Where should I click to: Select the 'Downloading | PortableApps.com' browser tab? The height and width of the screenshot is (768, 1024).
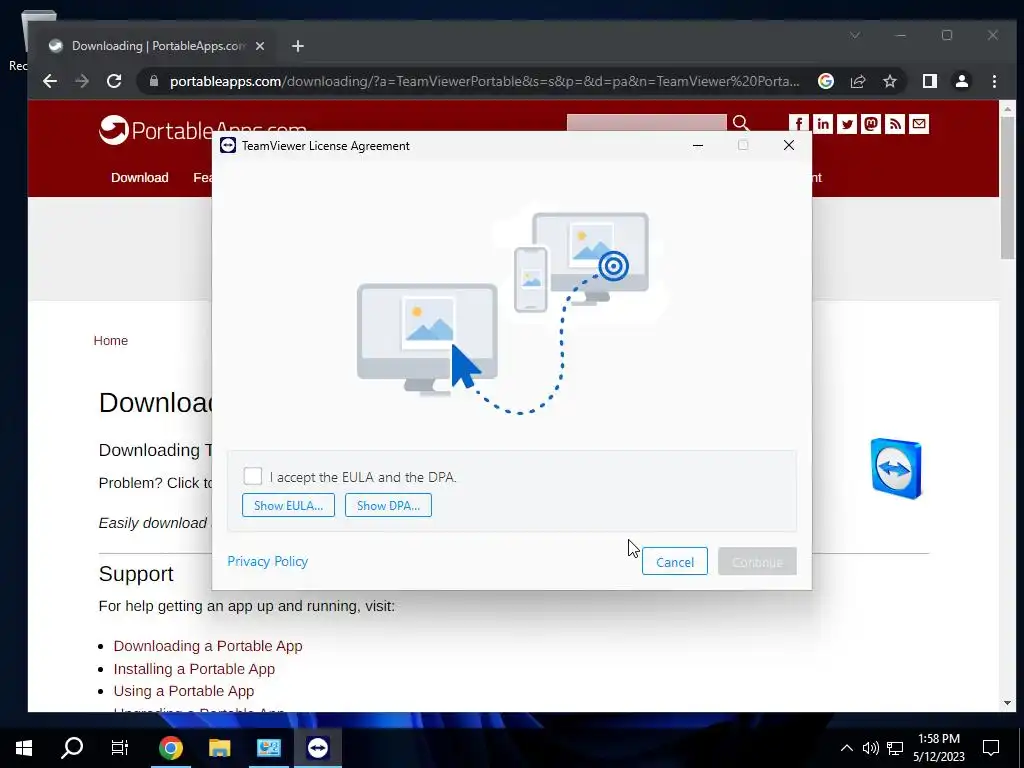pos(157,46)
